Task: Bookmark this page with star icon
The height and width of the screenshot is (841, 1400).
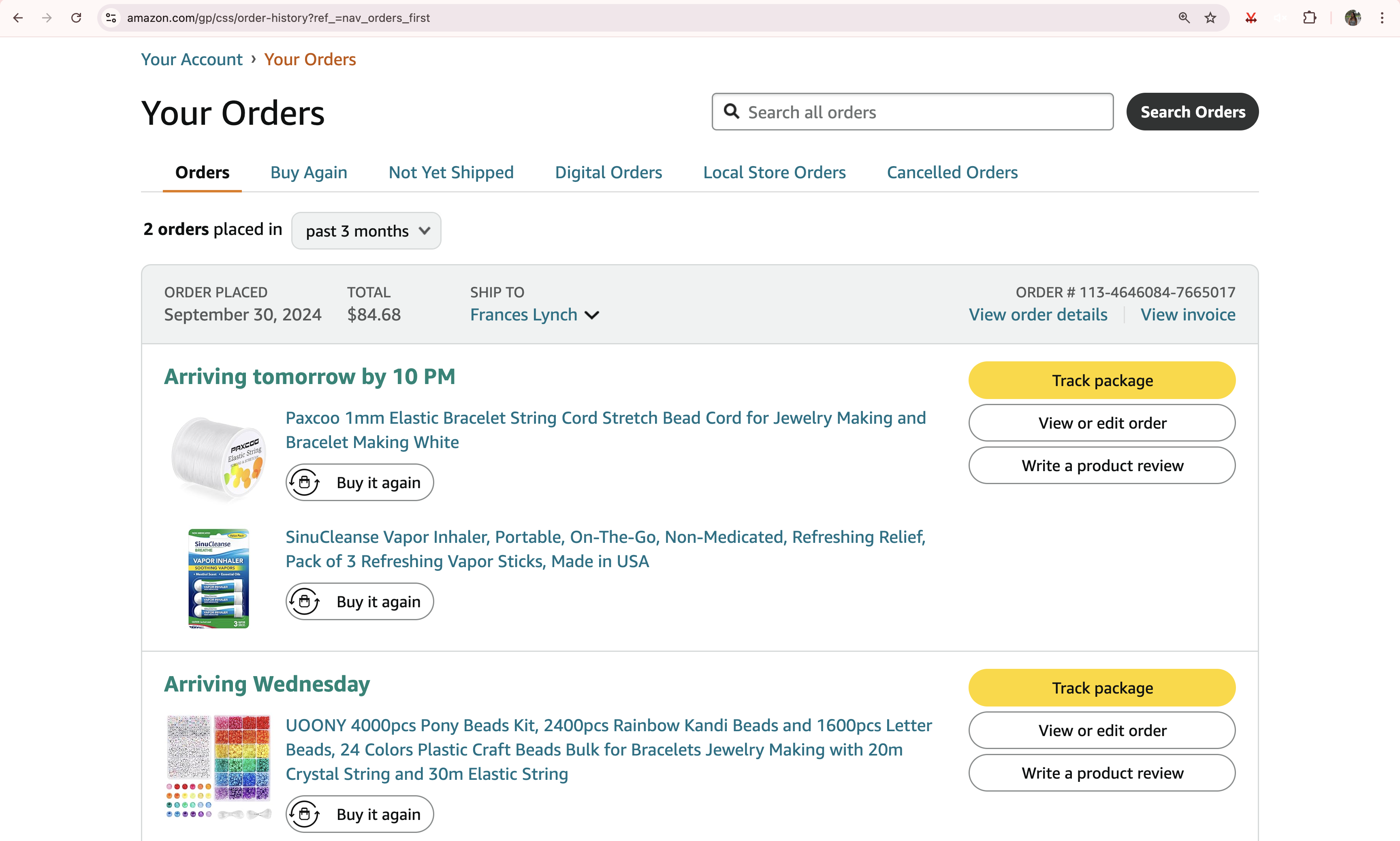Action: click(x=1210, y=18)
